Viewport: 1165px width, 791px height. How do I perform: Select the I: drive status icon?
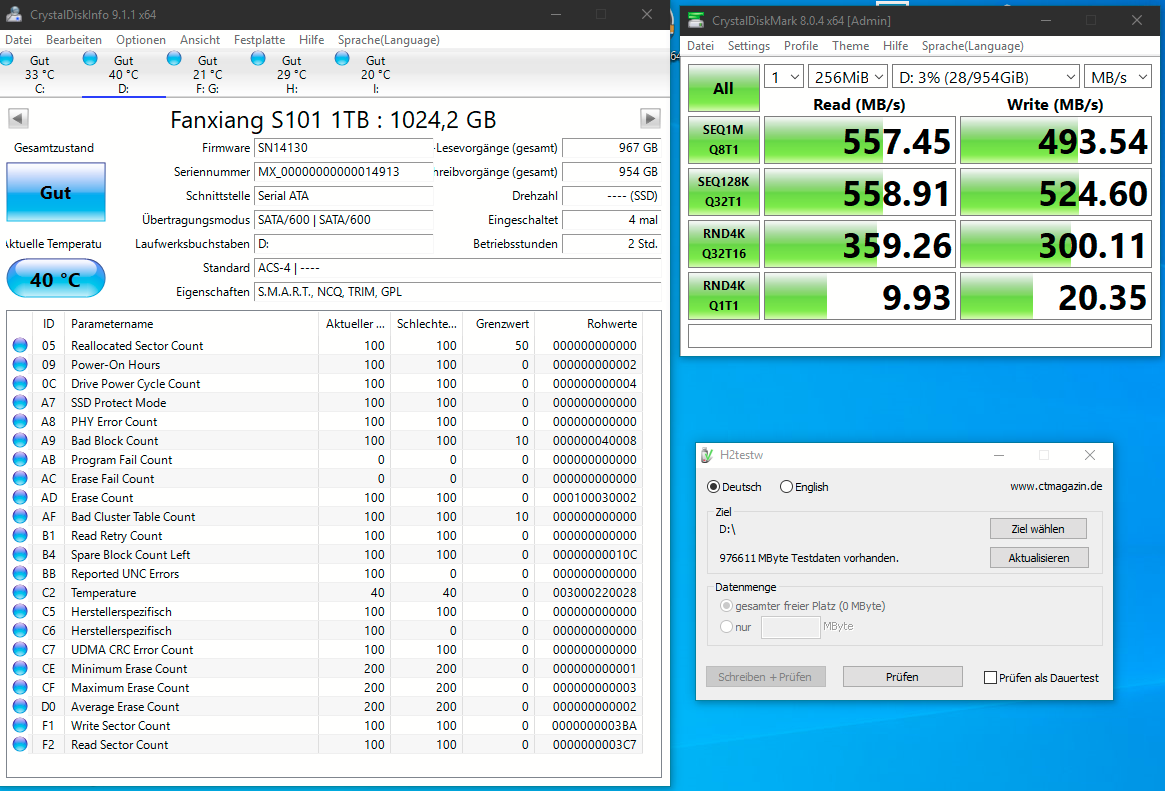[x=342, y=60]
